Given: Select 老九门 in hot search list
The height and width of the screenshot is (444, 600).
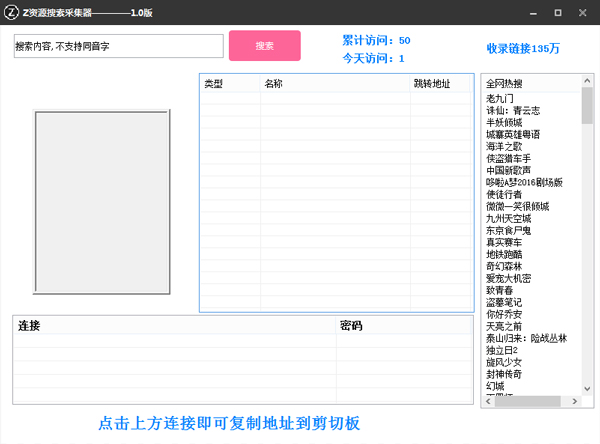Looking at the screenshot, I should coord(499,99).
